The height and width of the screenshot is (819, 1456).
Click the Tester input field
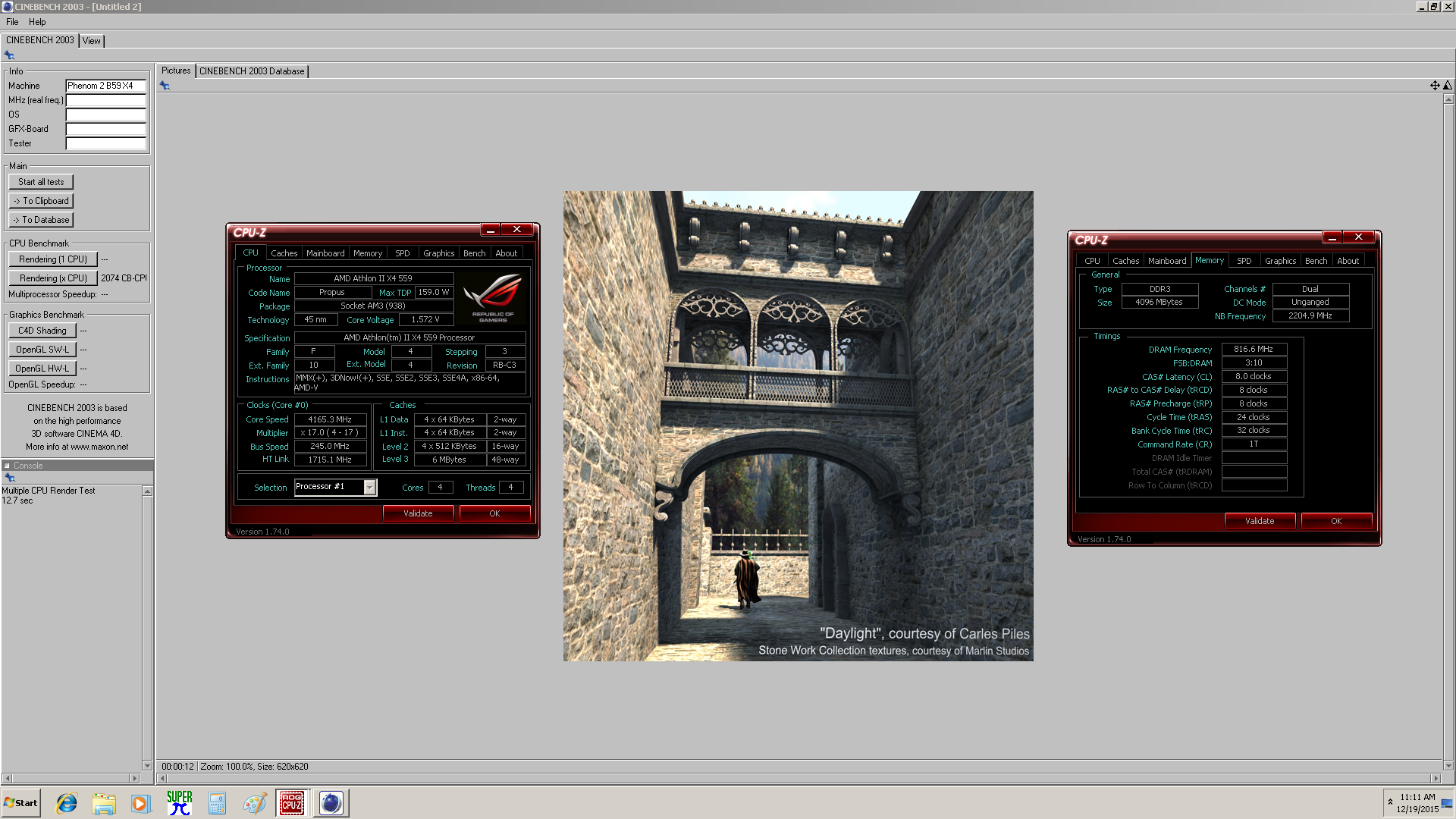pyautogui.click(x=105, y=143)
